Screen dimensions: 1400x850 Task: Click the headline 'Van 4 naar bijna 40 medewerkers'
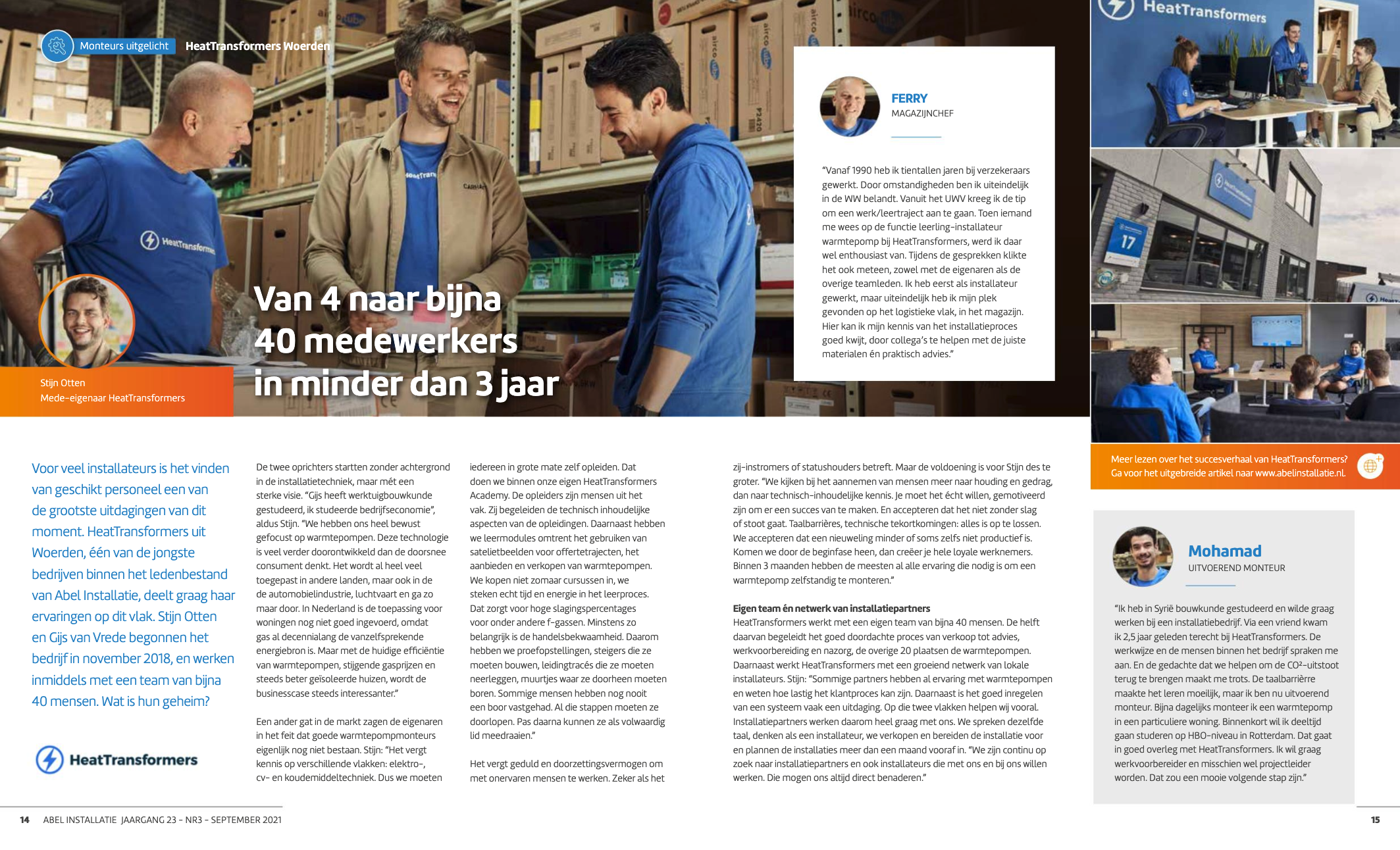click(386, 320)
